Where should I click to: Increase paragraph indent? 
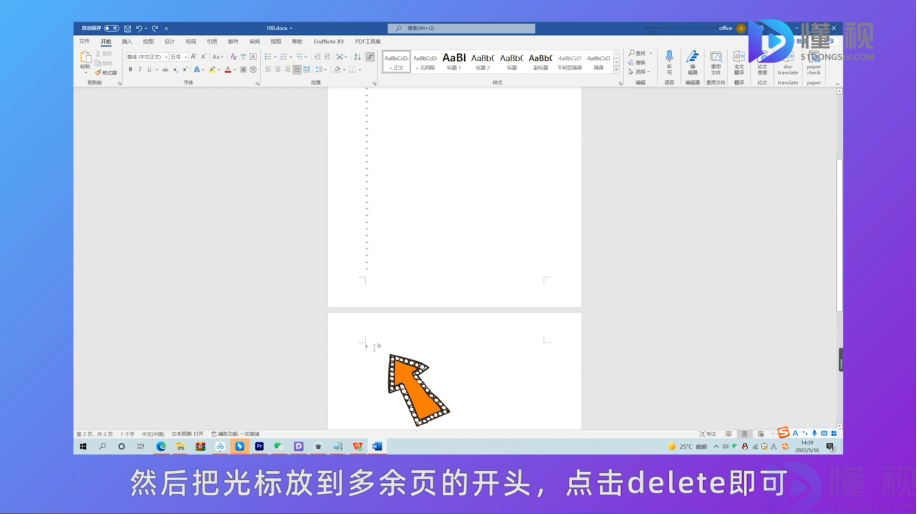coord(327,57)
